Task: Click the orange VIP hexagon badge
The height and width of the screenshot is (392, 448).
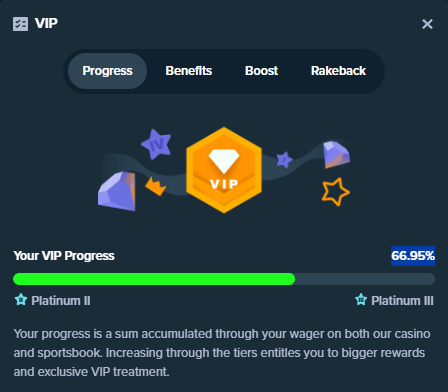Action: (x=224, y=170)
